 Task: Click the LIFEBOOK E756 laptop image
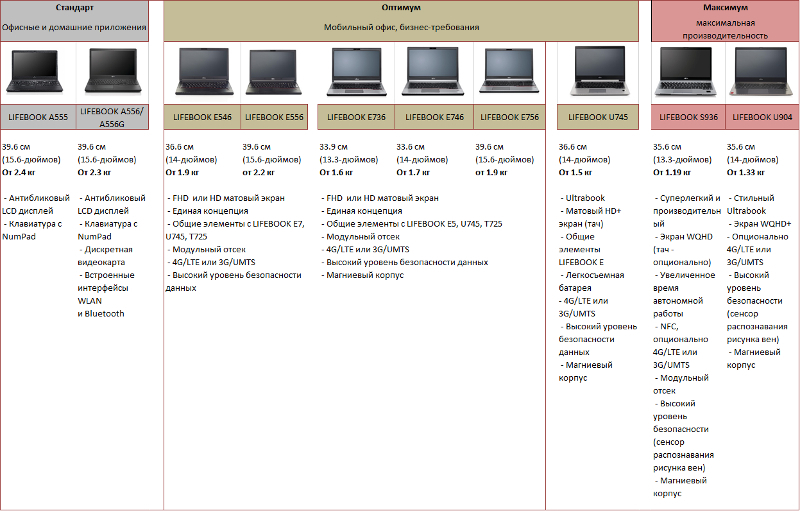(x=509, y=71)
